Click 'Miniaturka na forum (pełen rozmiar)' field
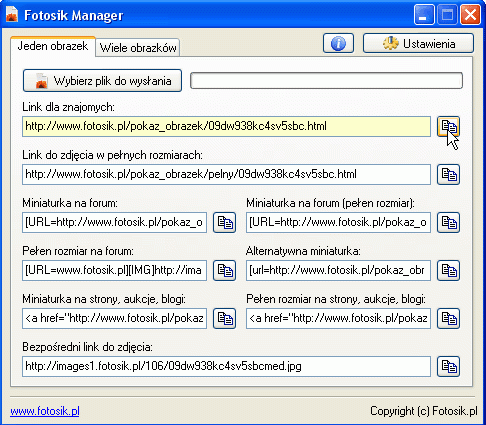Image resolution: width=486 pixels, height=425 pixels. point(338,222)
